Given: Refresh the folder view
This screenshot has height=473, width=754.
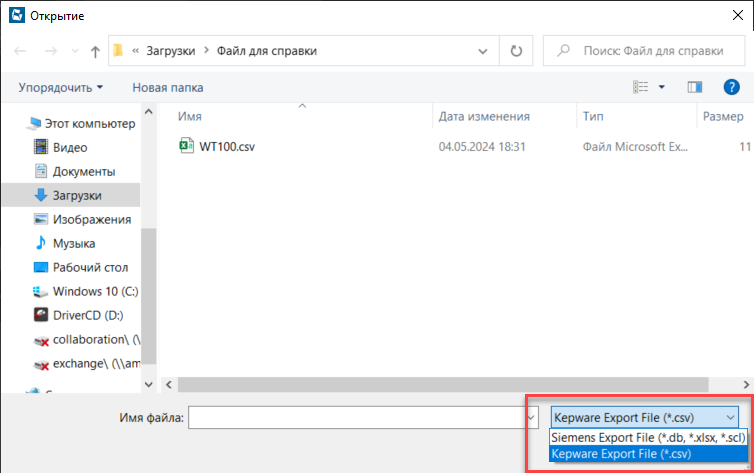Looking at the screenshot, I should point(516,51).
